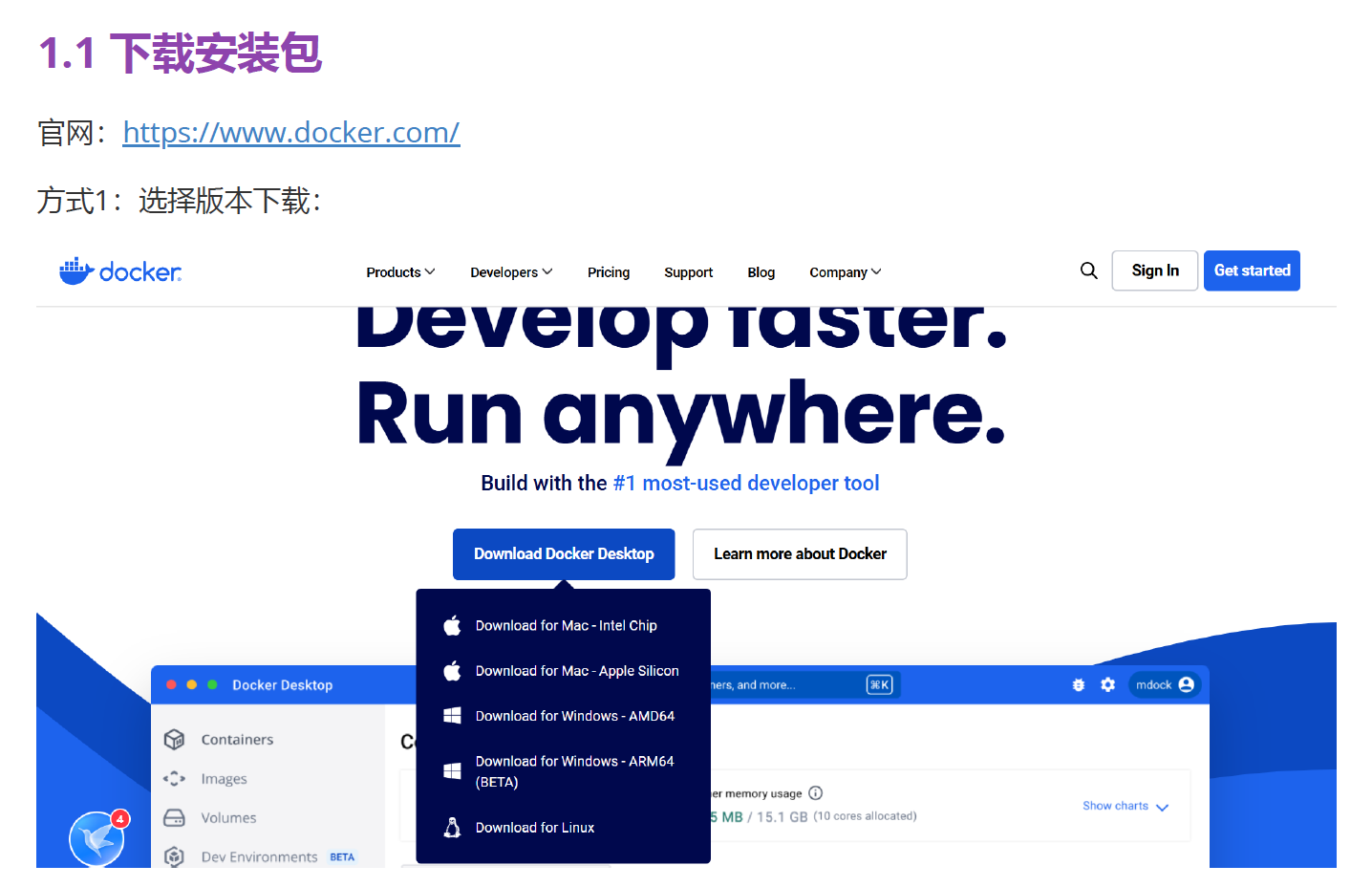Viewport: 1372px width, 887px height.
Task: Click the Apple icon for Intel Chip
Action: coord(453,625)
